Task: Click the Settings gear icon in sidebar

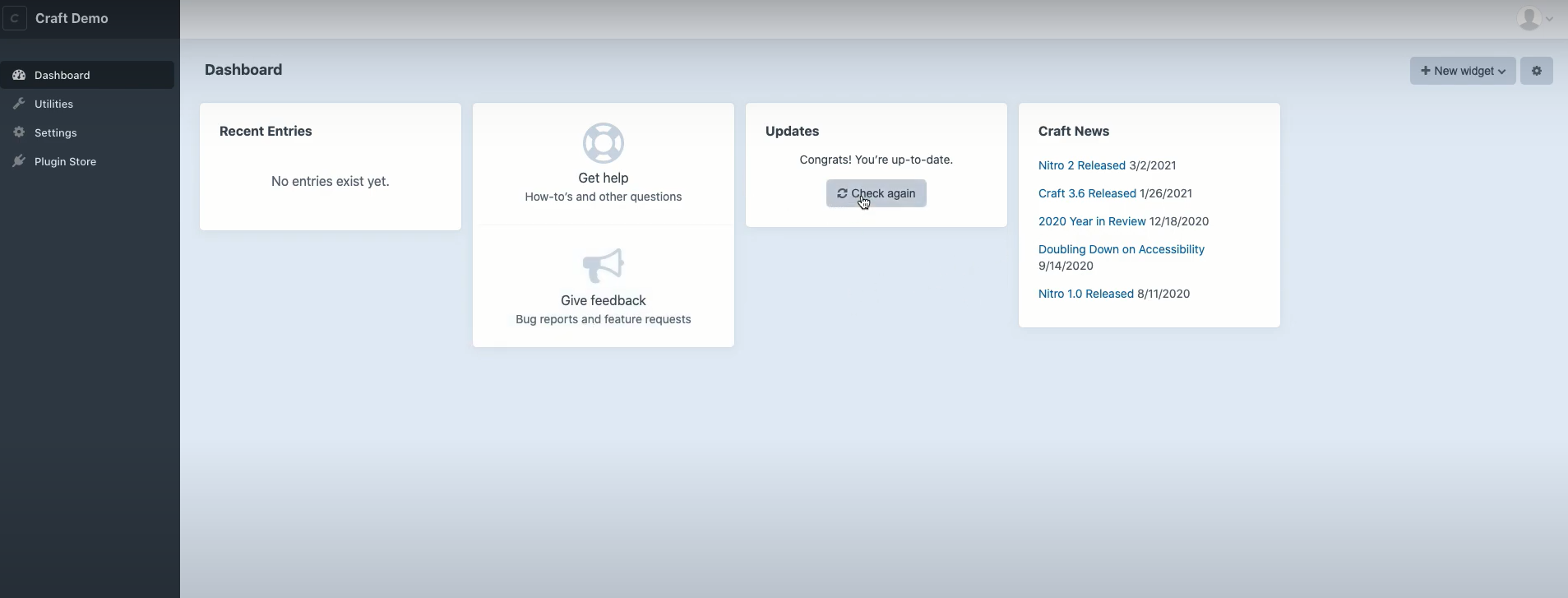Action: pyautogui.click(x=19, y=132)
